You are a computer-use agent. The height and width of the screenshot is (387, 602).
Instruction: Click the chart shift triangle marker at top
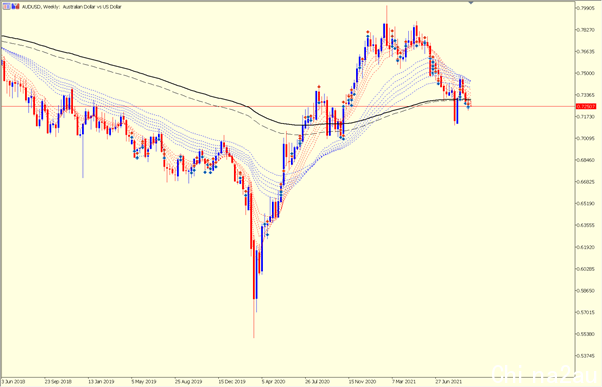click(471, 2)
